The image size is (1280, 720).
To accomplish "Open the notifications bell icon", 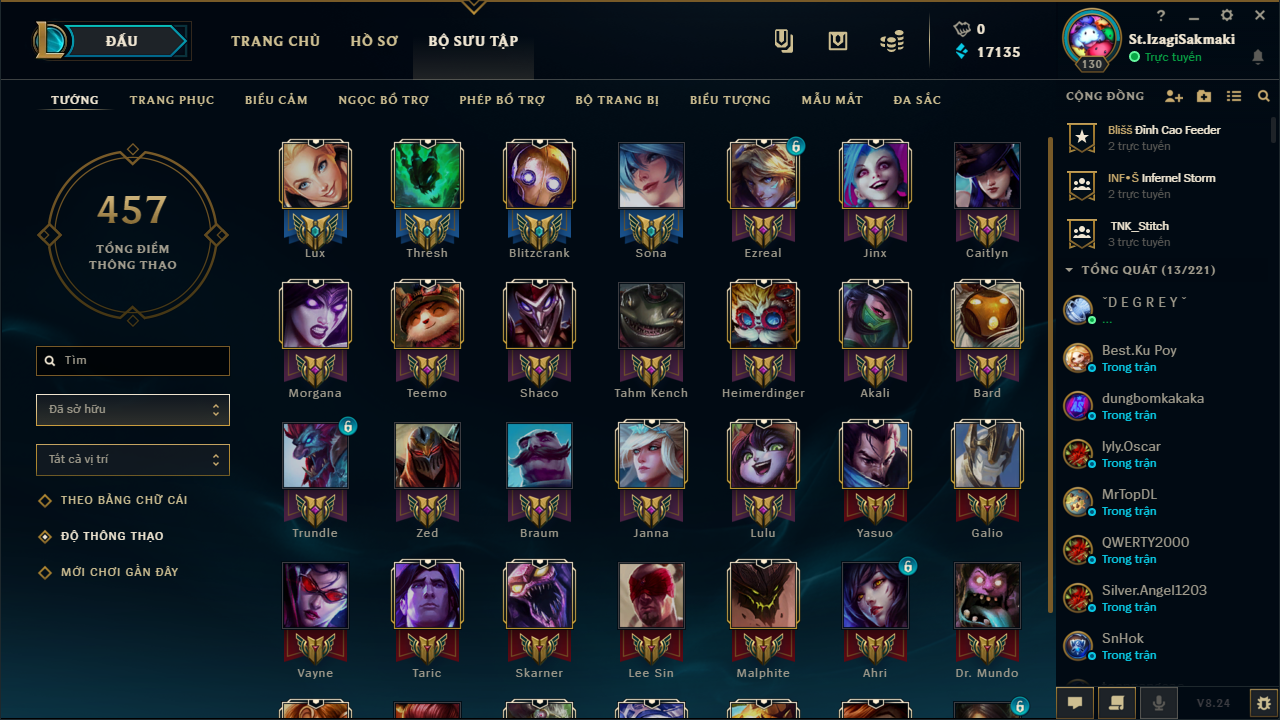I will pyautogui.click(x=1258, y=58).
